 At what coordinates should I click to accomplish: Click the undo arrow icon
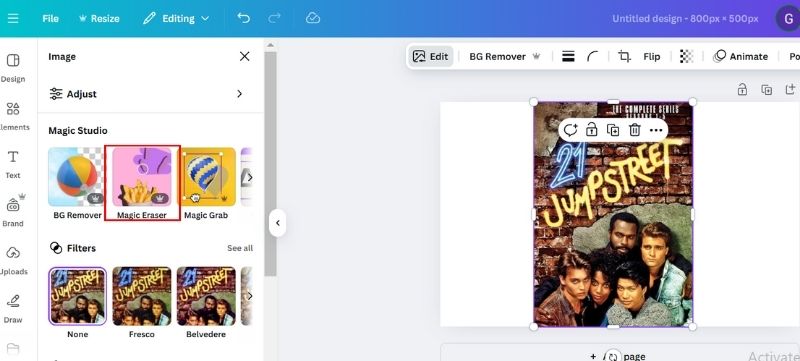click(243, 18)
